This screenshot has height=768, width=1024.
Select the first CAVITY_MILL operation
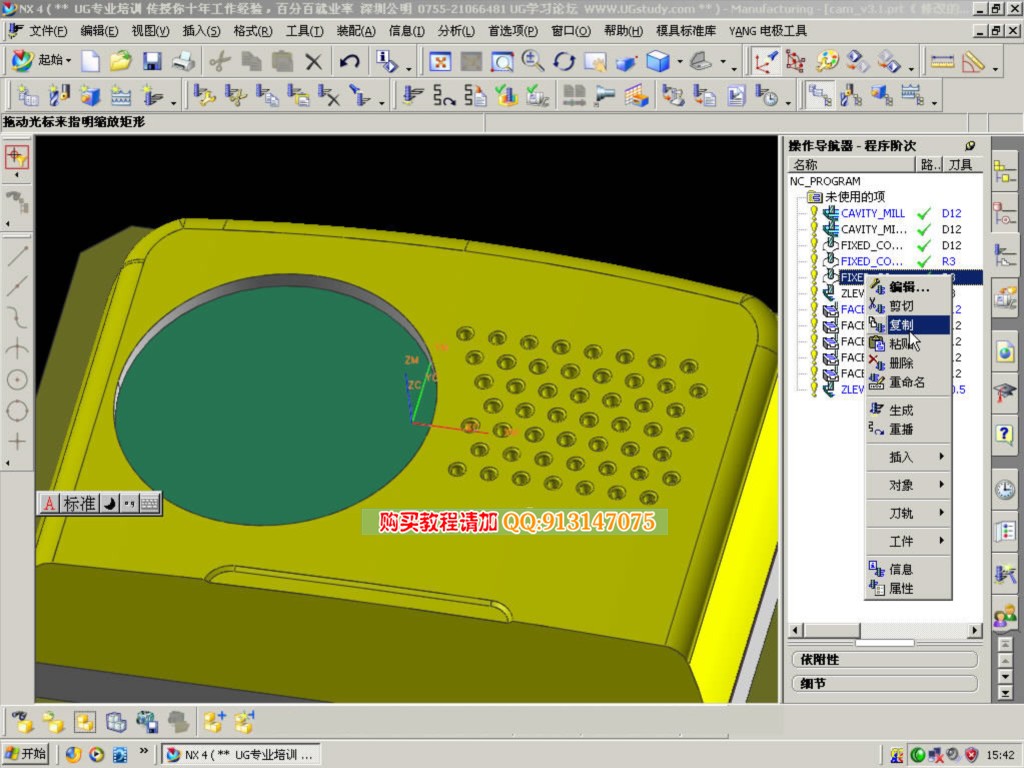coord(872,213)
